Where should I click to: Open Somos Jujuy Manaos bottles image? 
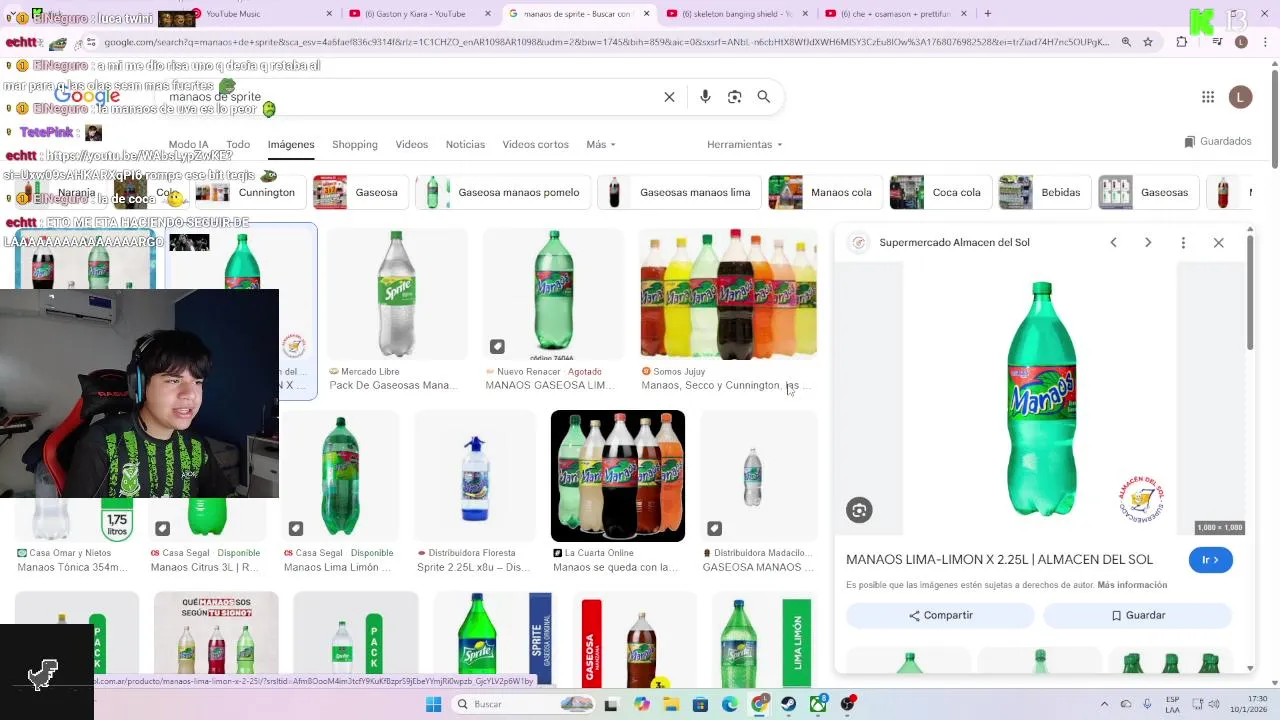[x=728, y=294]
